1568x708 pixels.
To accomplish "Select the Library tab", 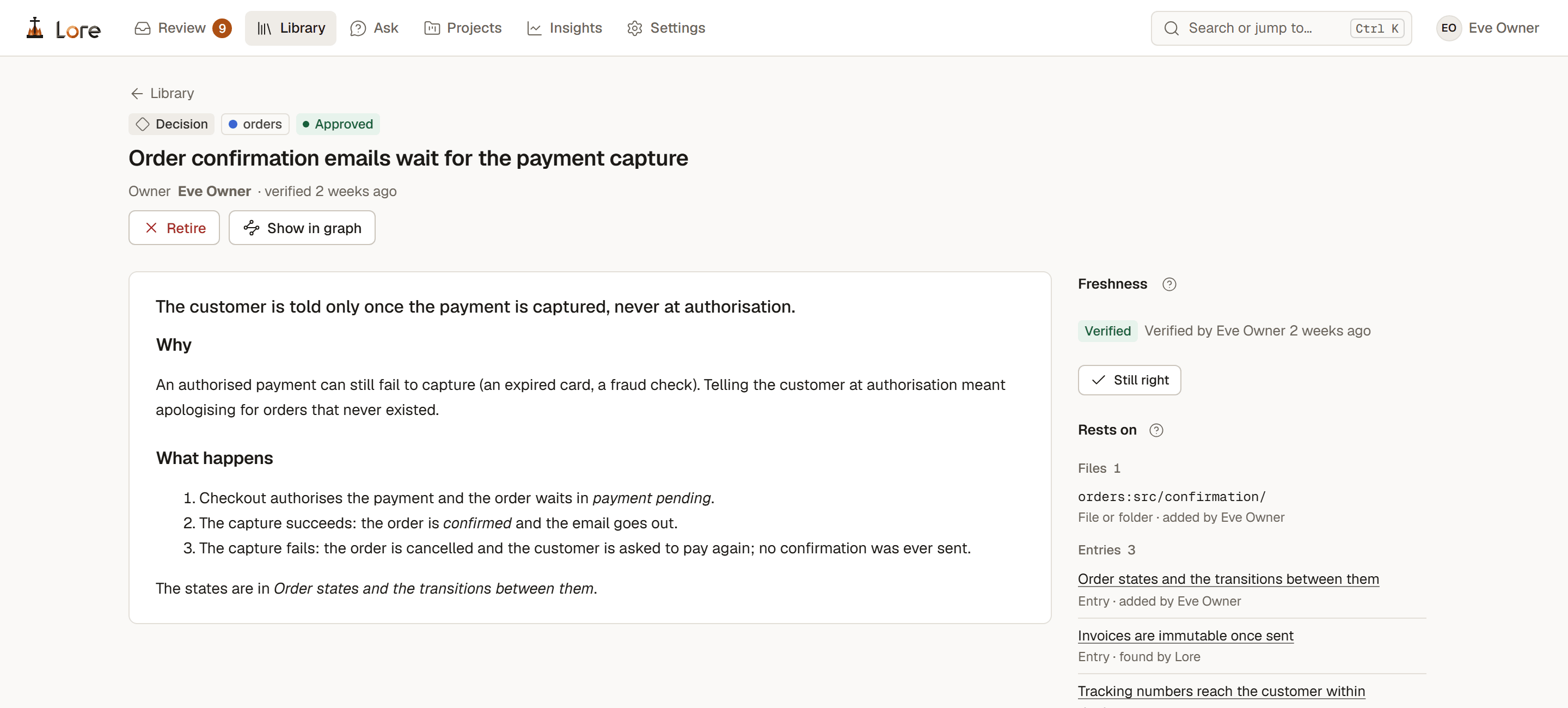I will click(x=291, y=28).
